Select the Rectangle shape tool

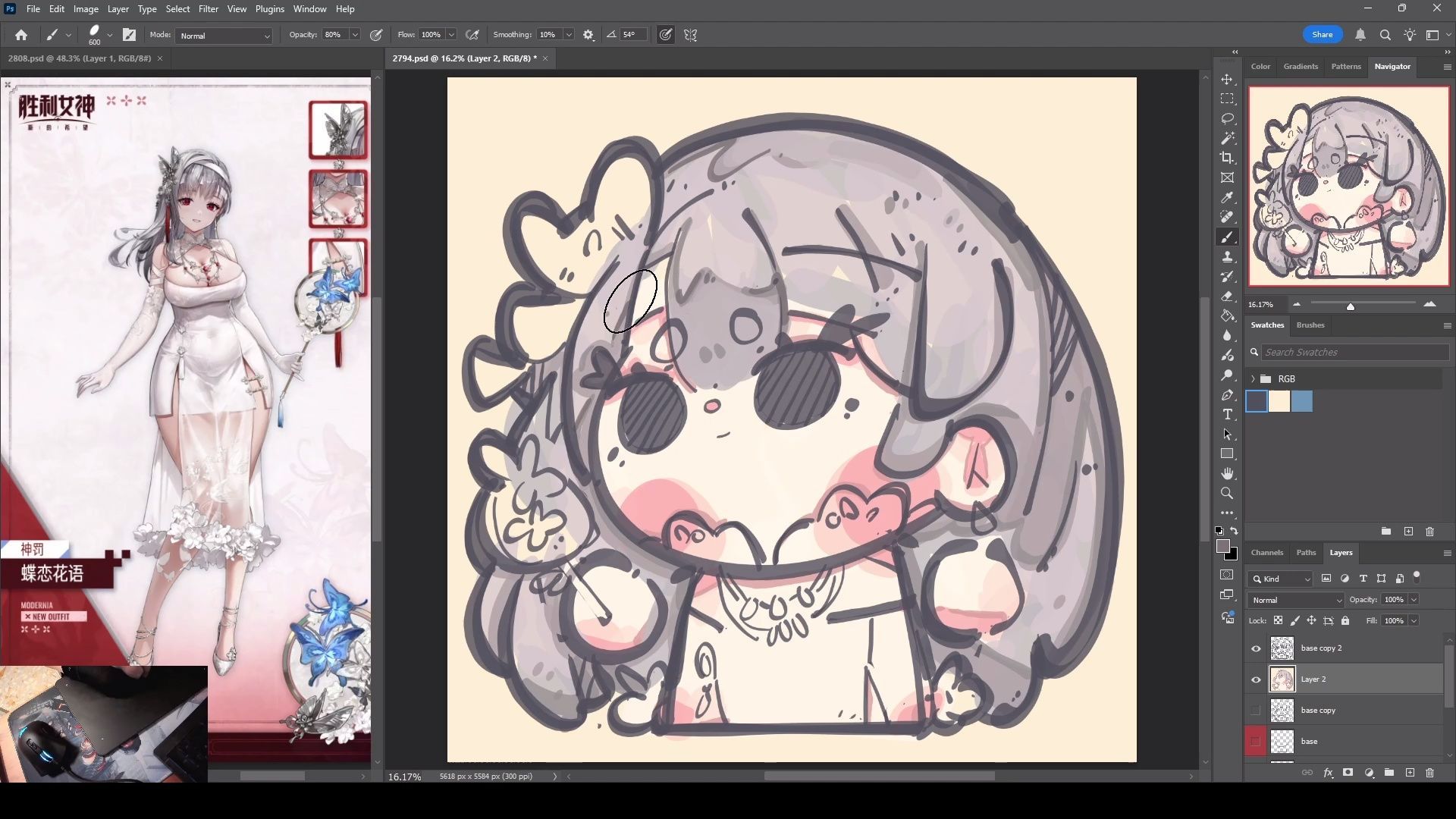(1227, 454)
